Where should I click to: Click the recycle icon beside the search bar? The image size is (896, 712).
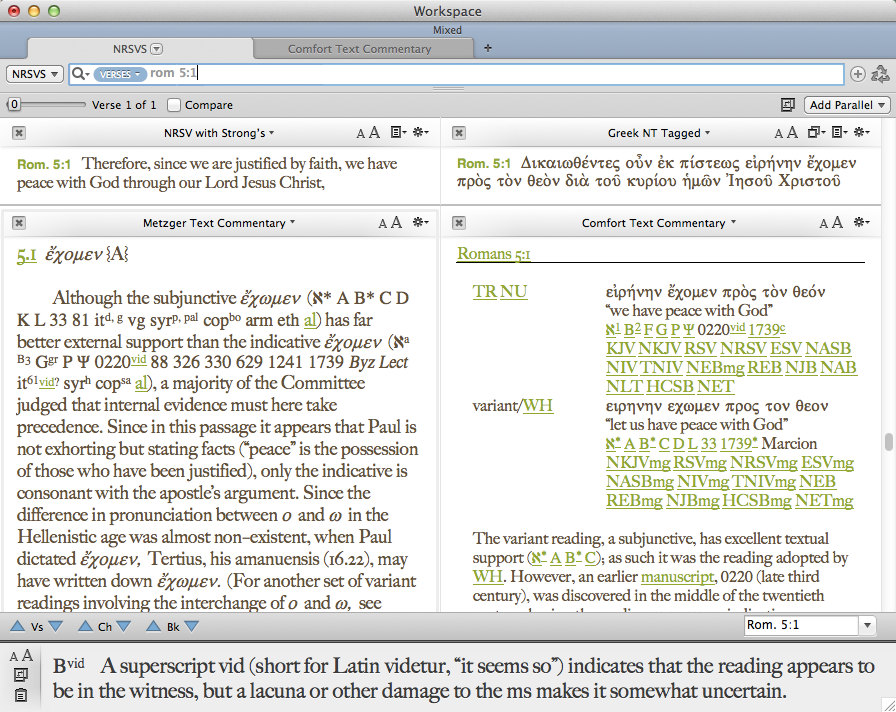[880, 74]
